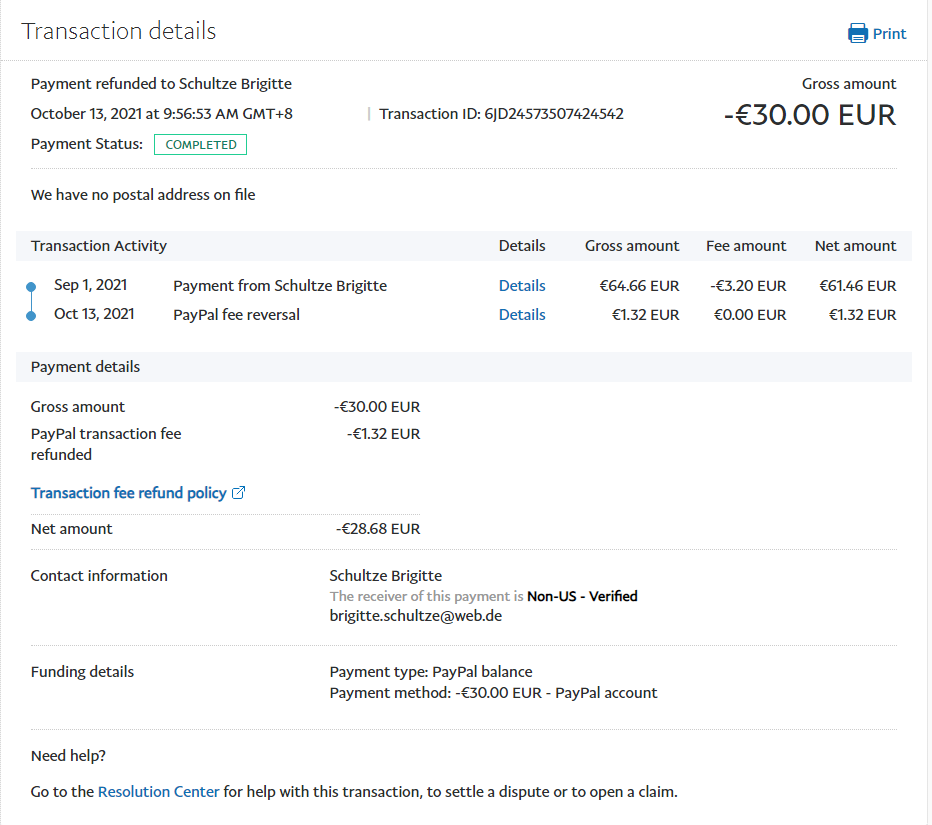Click external-link icon beside refund policy
Viewport: 932px width, 825px height.
[x=238, y=493]
